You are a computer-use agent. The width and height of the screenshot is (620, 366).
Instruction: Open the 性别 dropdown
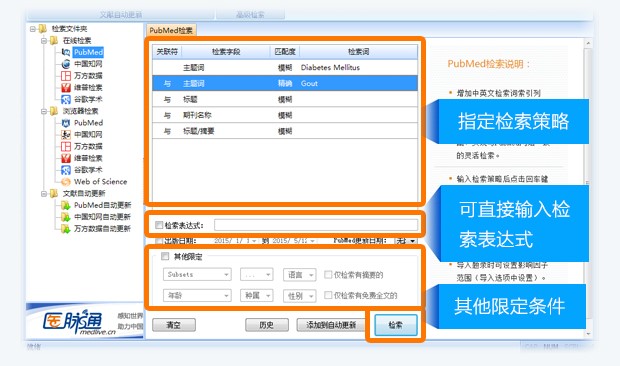coord(299,295)
